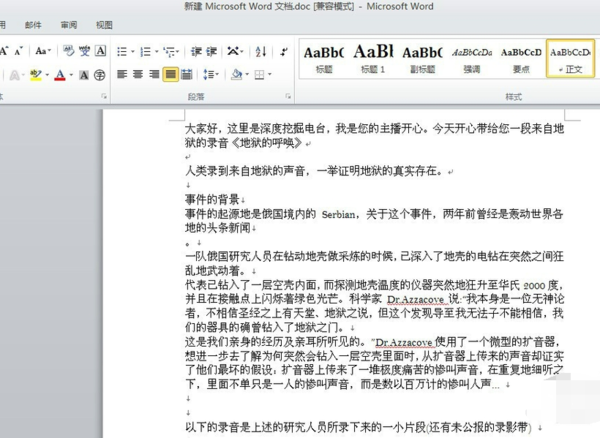
Task: Open the 审阅 (Review) tab
Action: [x=69, y=25]
